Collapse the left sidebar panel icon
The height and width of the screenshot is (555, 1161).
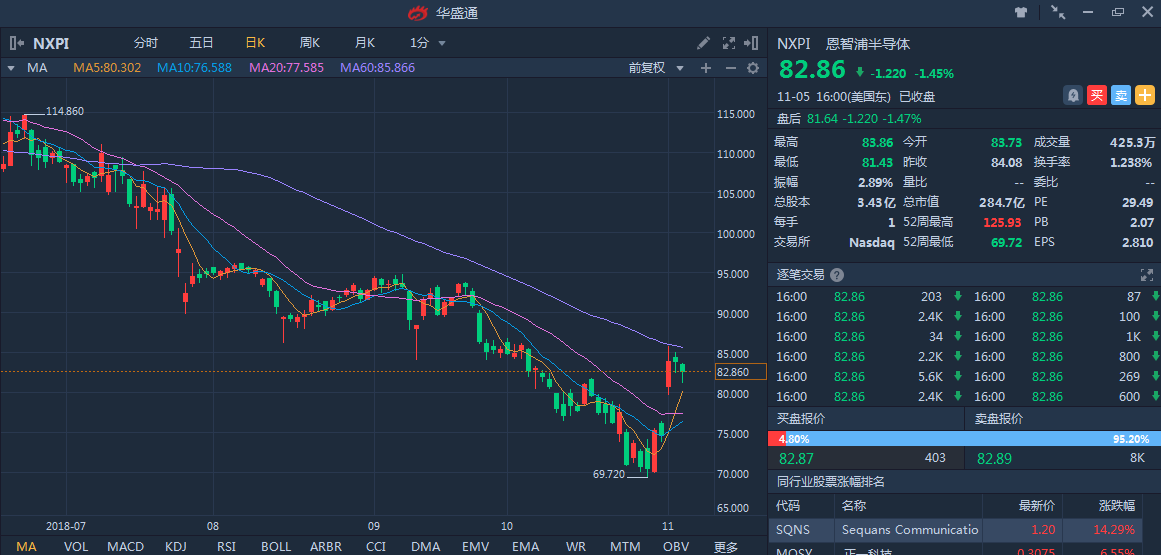click(x=16, y=43)
